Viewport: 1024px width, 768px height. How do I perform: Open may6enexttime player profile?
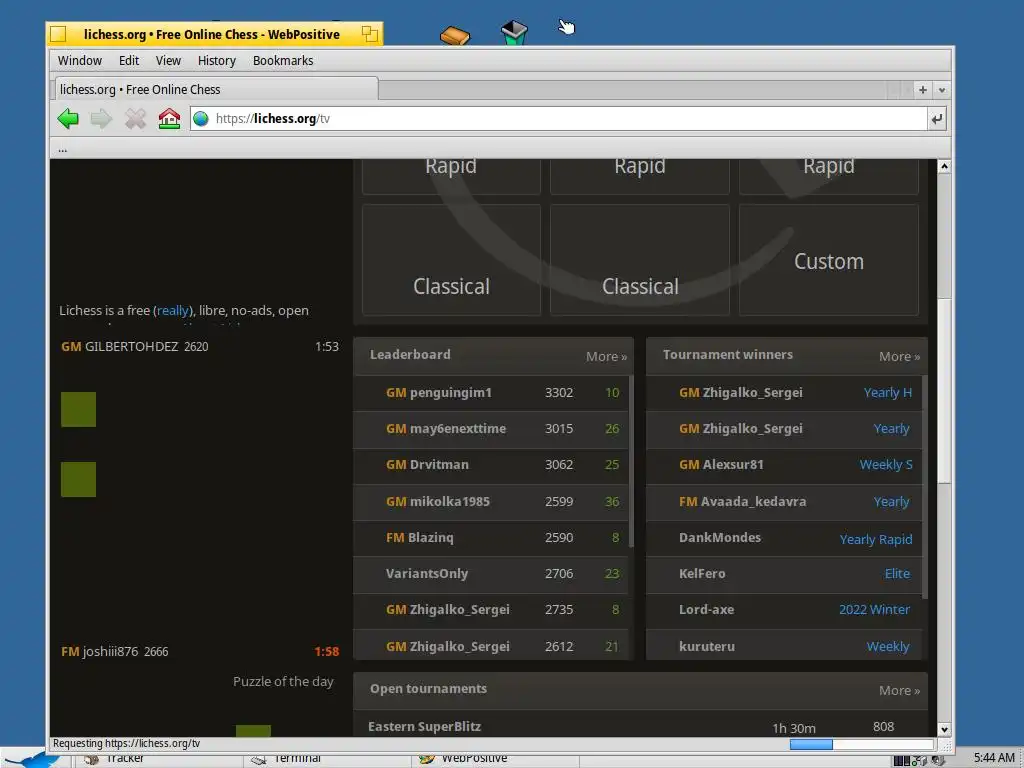point(458,428)
